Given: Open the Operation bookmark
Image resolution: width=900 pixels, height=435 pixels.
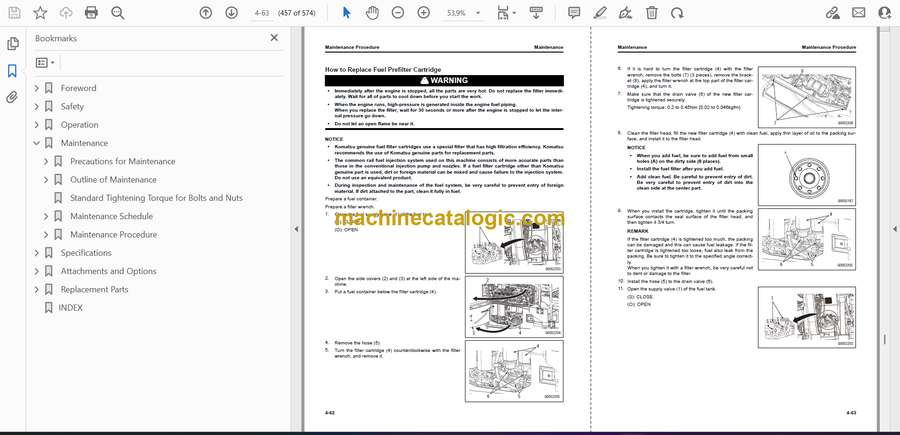Looking at the screenshot, I should pos(79,125).
